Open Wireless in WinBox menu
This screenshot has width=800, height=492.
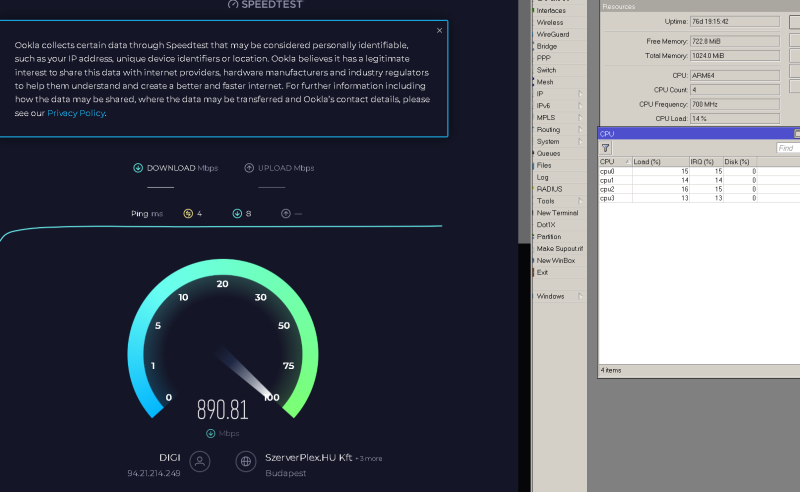549,22
